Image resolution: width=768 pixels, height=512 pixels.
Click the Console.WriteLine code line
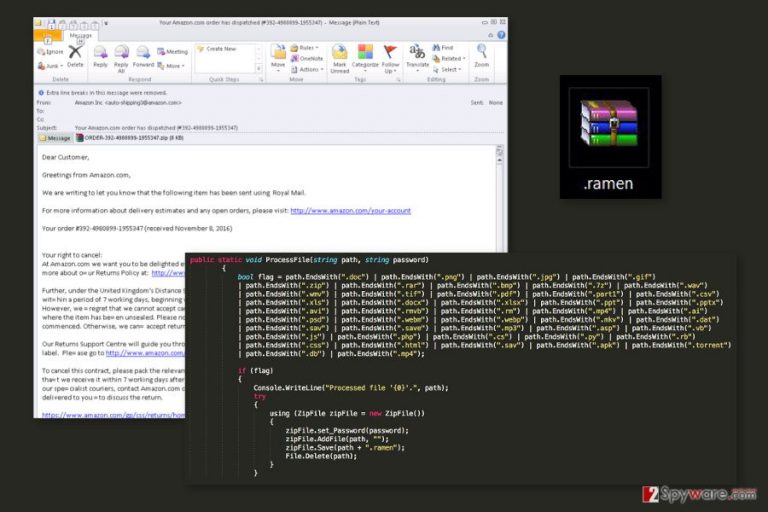coord(351,388)
